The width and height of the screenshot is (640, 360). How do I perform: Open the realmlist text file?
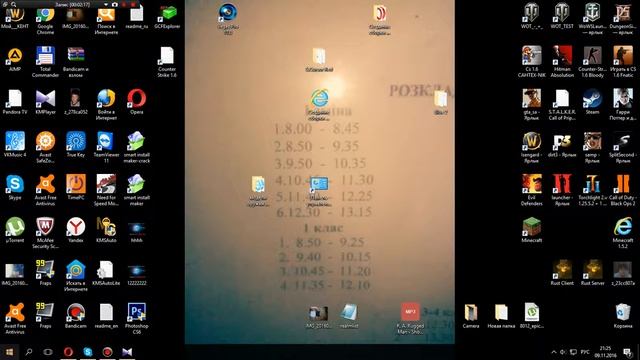(x=349, y=316)
